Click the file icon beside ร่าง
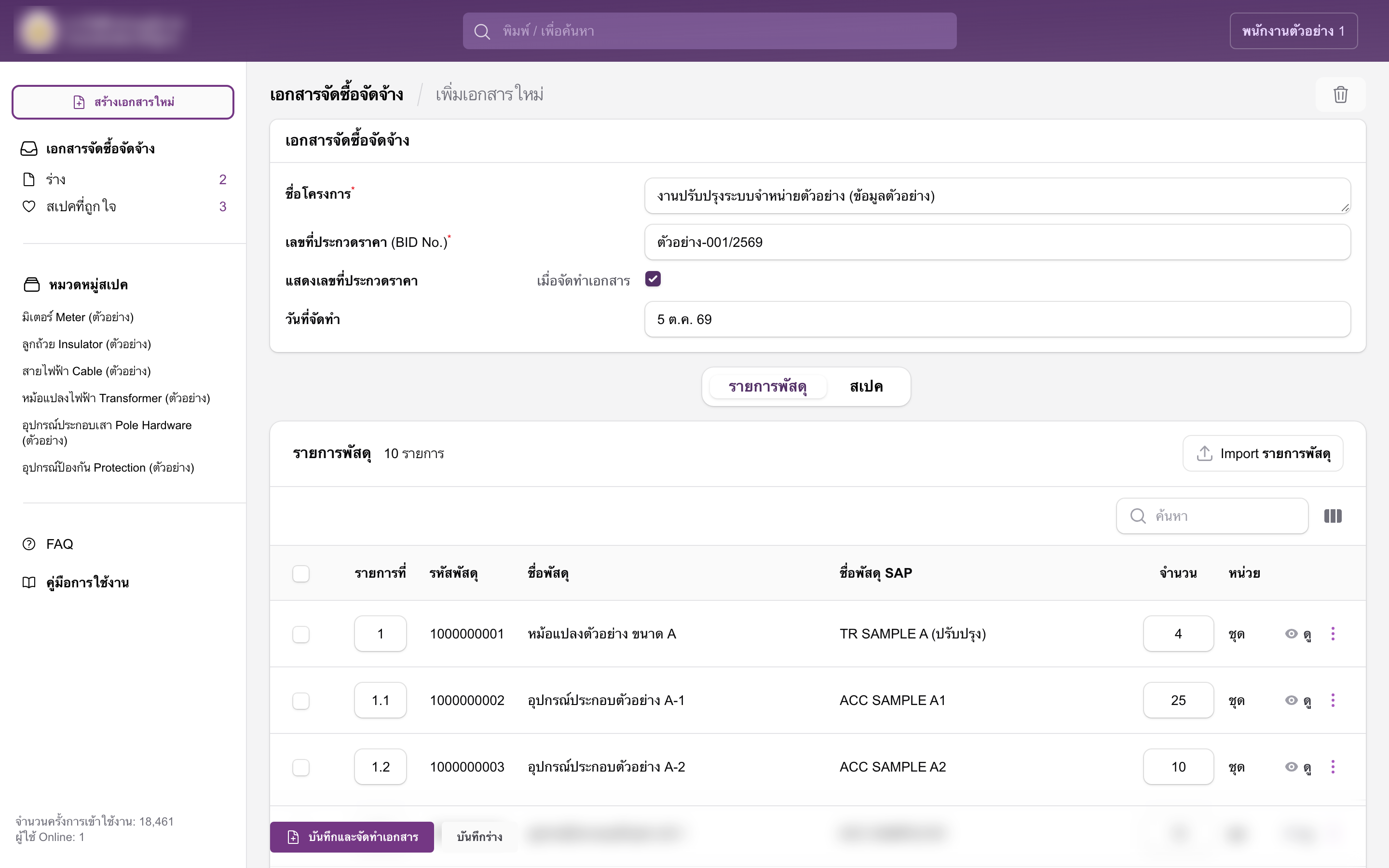Image resolution: width=1389 pixels, height=868 pixels. [29, 180]
